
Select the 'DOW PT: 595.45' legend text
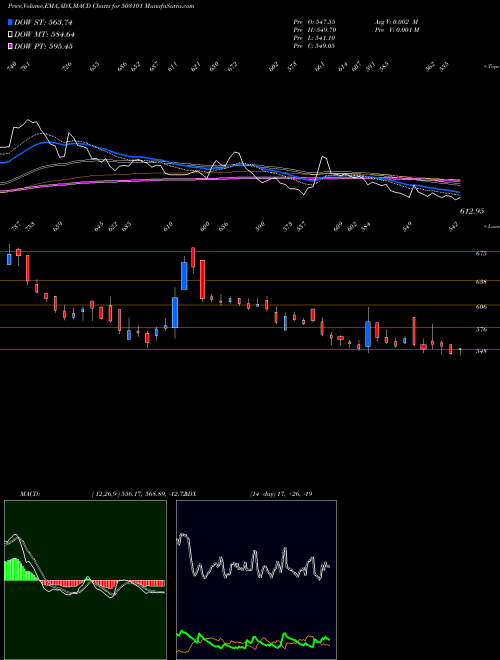tap(43, 46)
